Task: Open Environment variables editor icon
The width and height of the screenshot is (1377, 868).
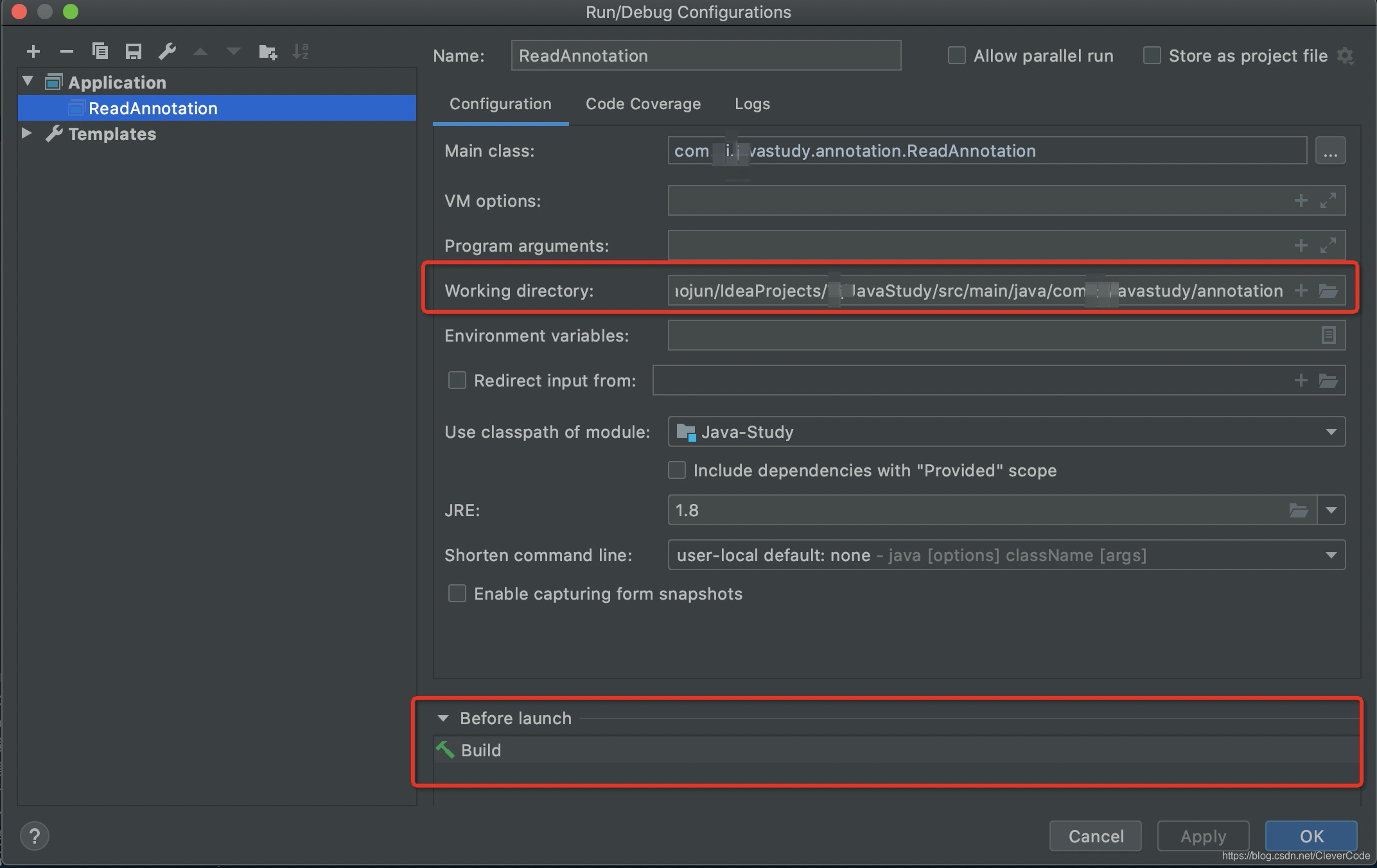Action: pyautogui.click(x=1328, y=335)
